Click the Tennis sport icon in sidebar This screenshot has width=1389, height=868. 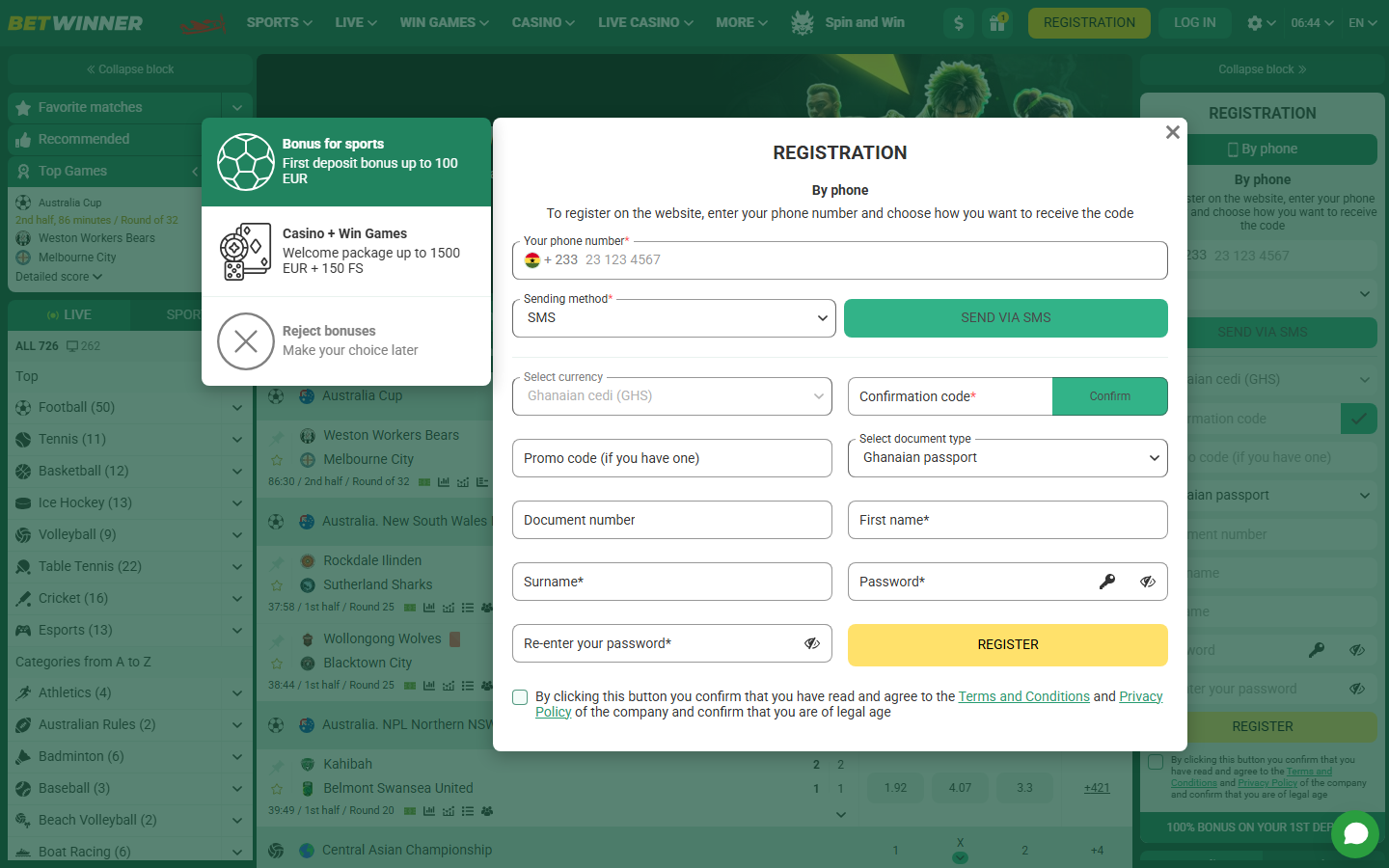(23, 440)
